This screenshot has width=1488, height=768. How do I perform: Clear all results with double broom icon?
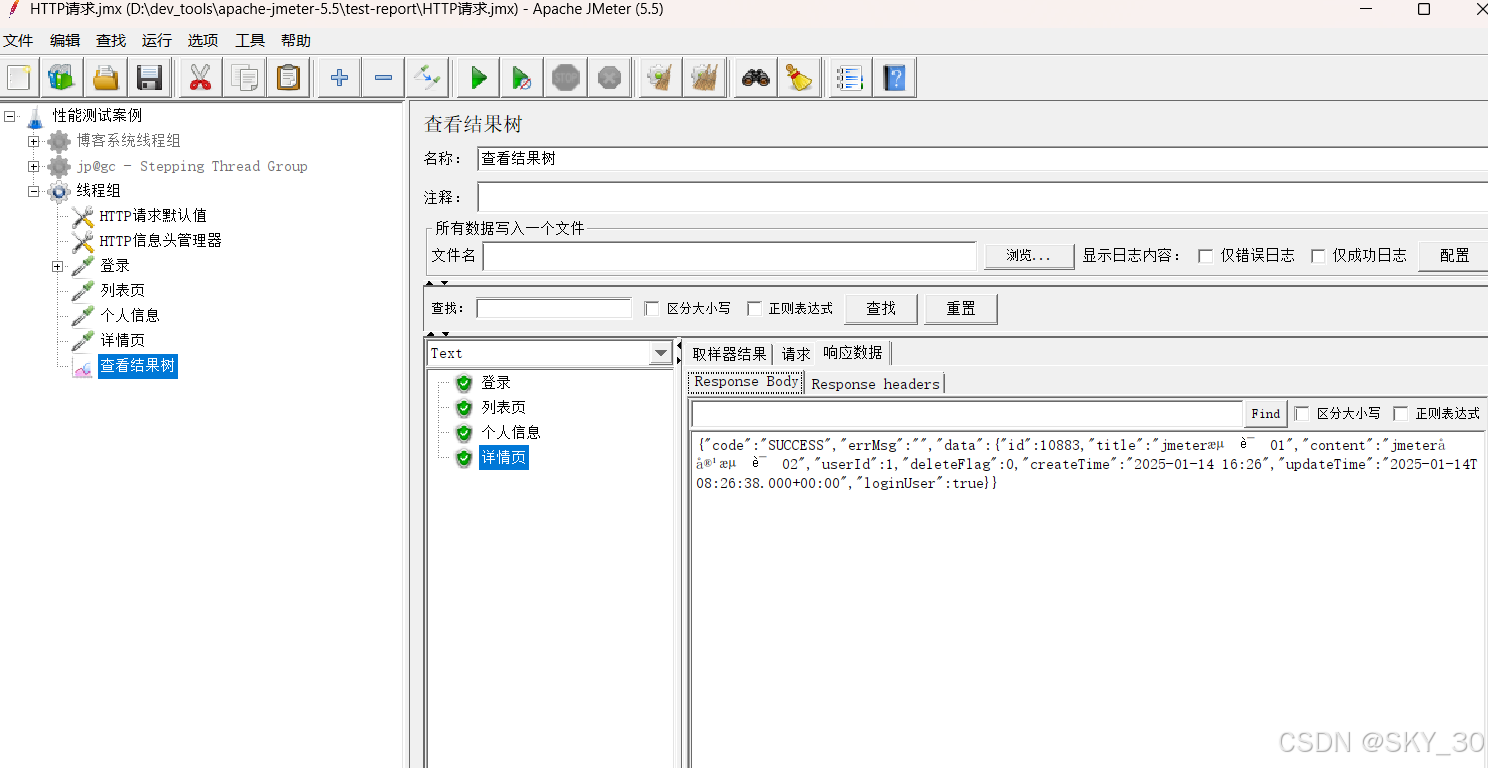click(x=704, y=77)
